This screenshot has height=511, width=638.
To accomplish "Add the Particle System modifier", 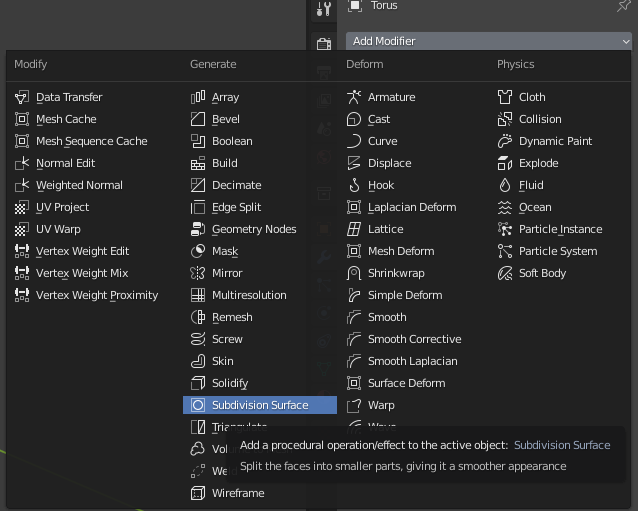I will [x=557, y=251].
